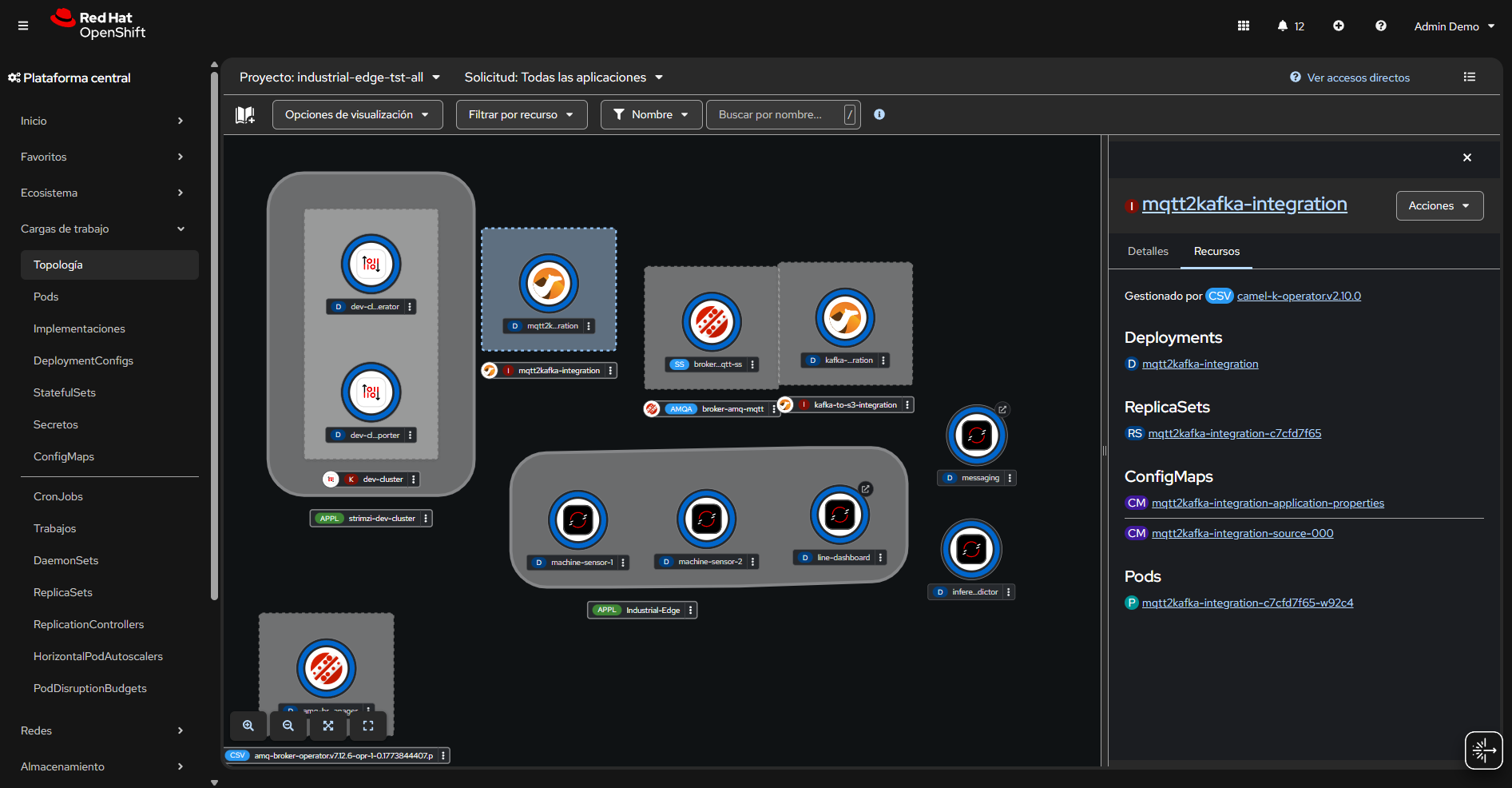Open notifications bell with 12 alerts
The width and height of the screenshot is (1512, 788).
pyautogui.click(x=1291, y=26)
